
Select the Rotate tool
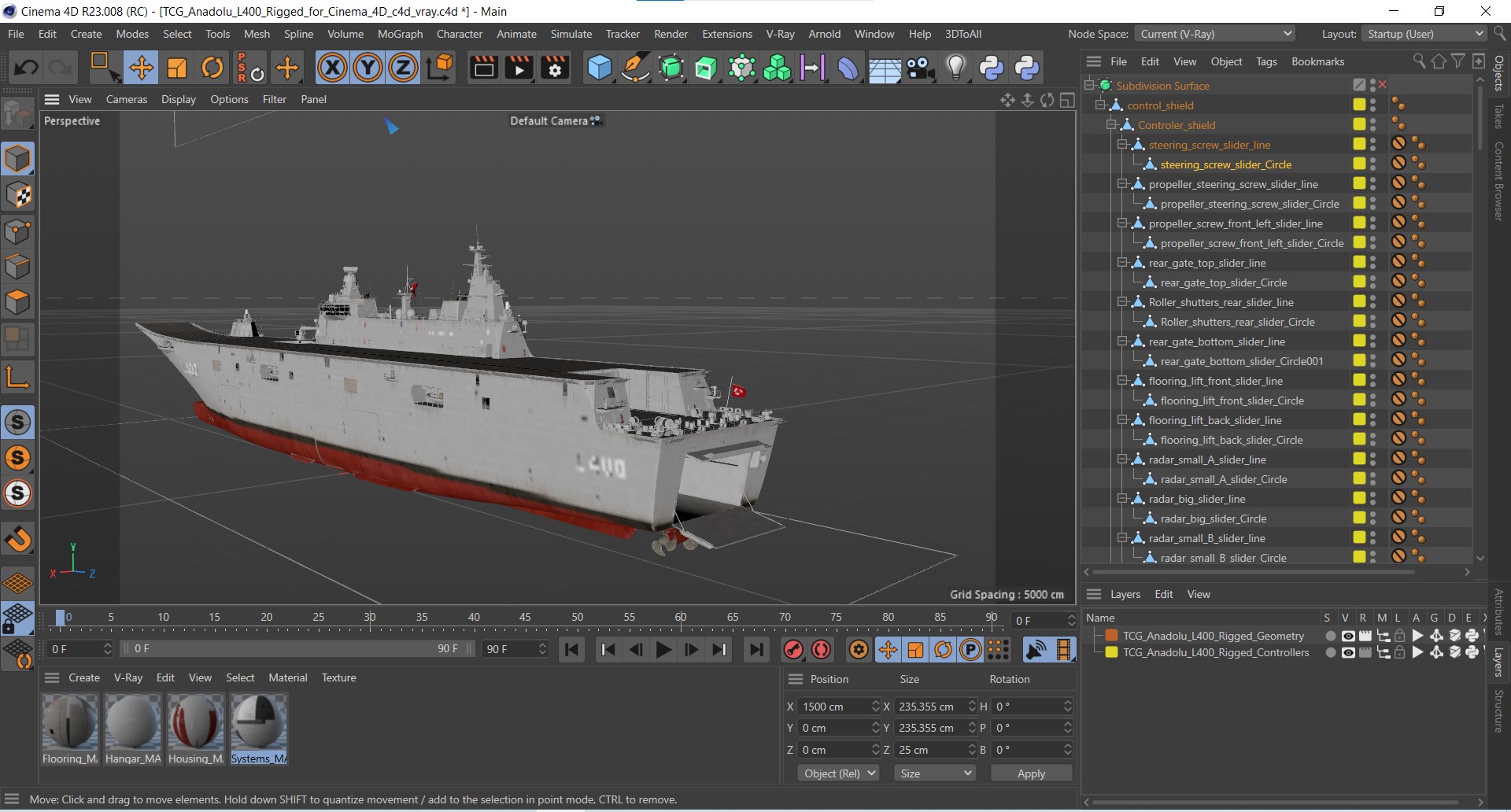[212, 68]
